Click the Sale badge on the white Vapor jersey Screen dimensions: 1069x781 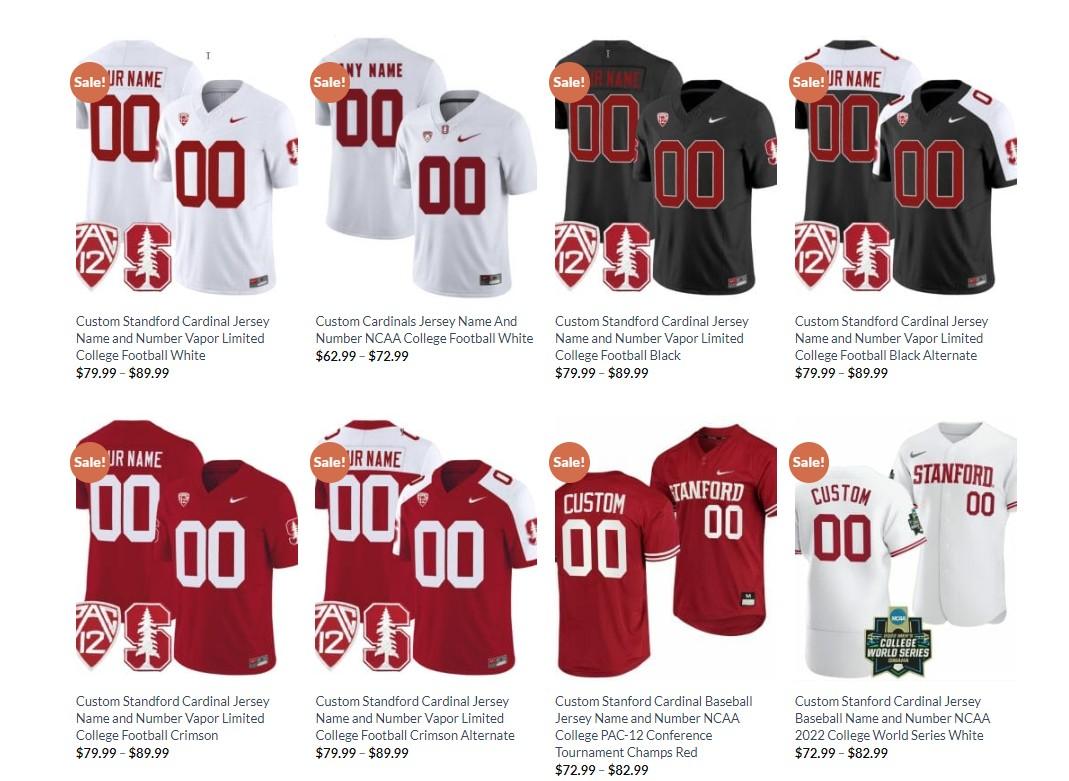click(90, 82)
